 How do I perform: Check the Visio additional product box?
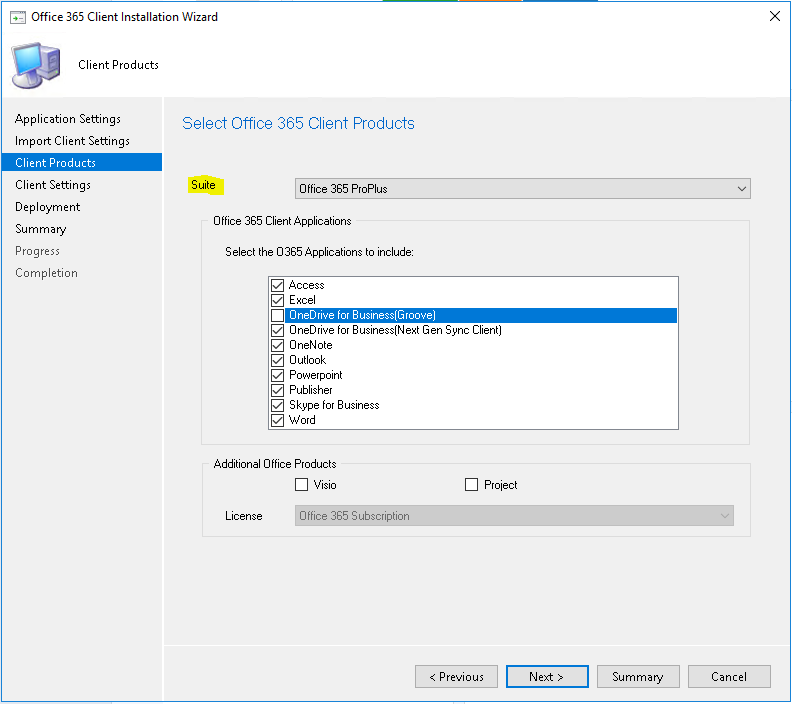pos(301,485)
